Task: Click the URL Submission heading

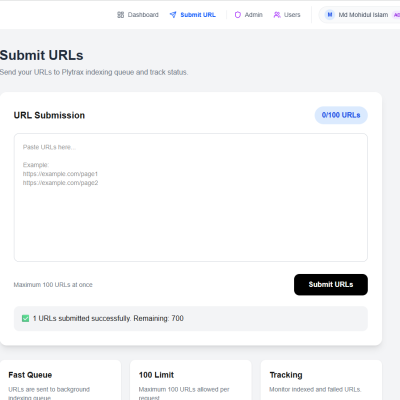Action: pos(49,115)
